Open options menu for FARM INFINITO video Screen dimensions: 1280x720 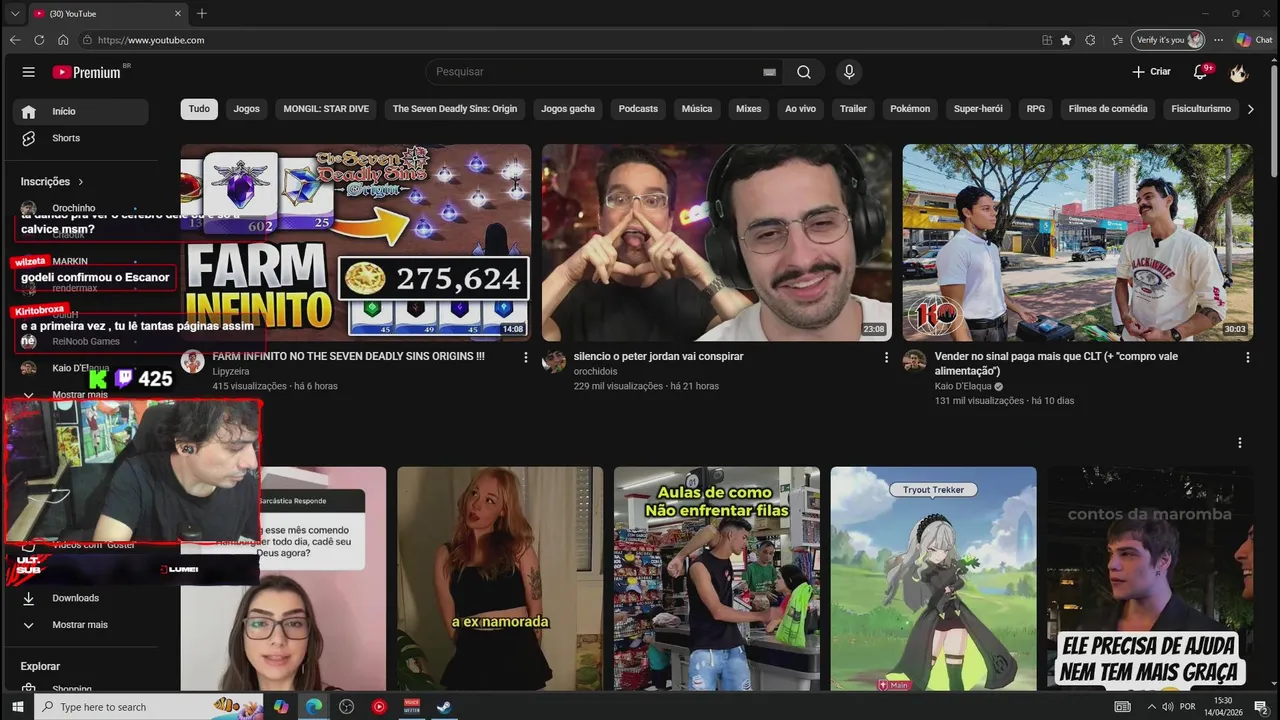pos(525,357)
